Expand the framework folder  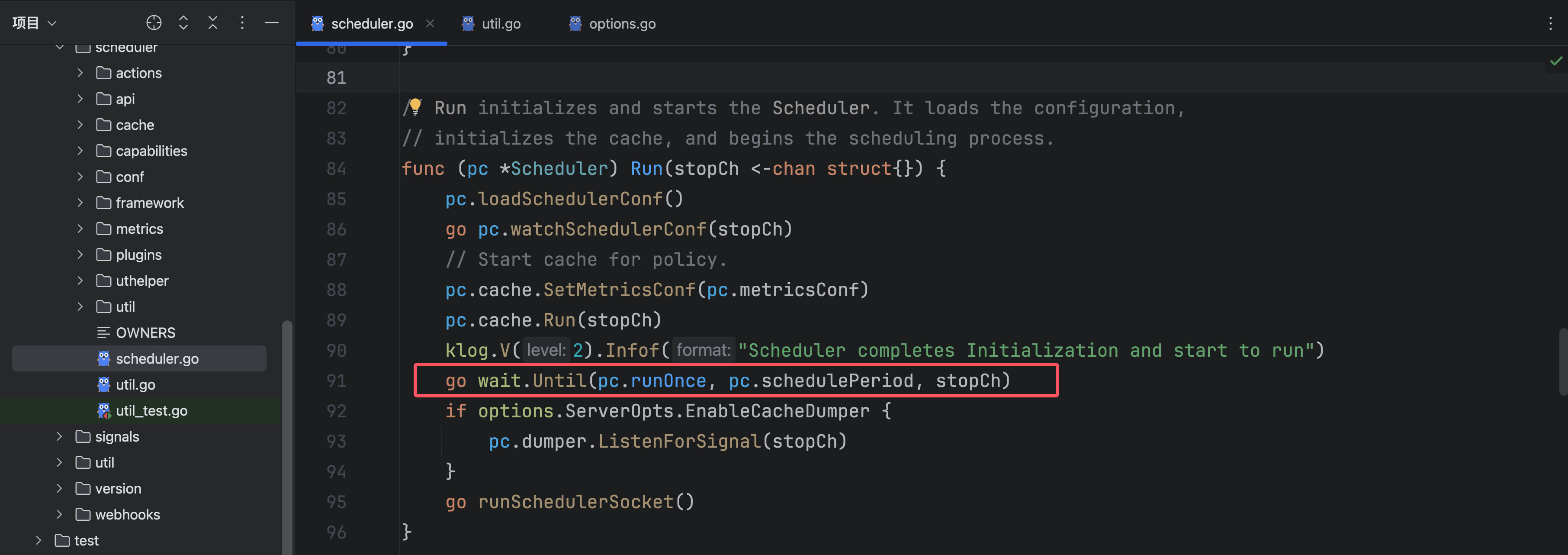click(80, 203)
